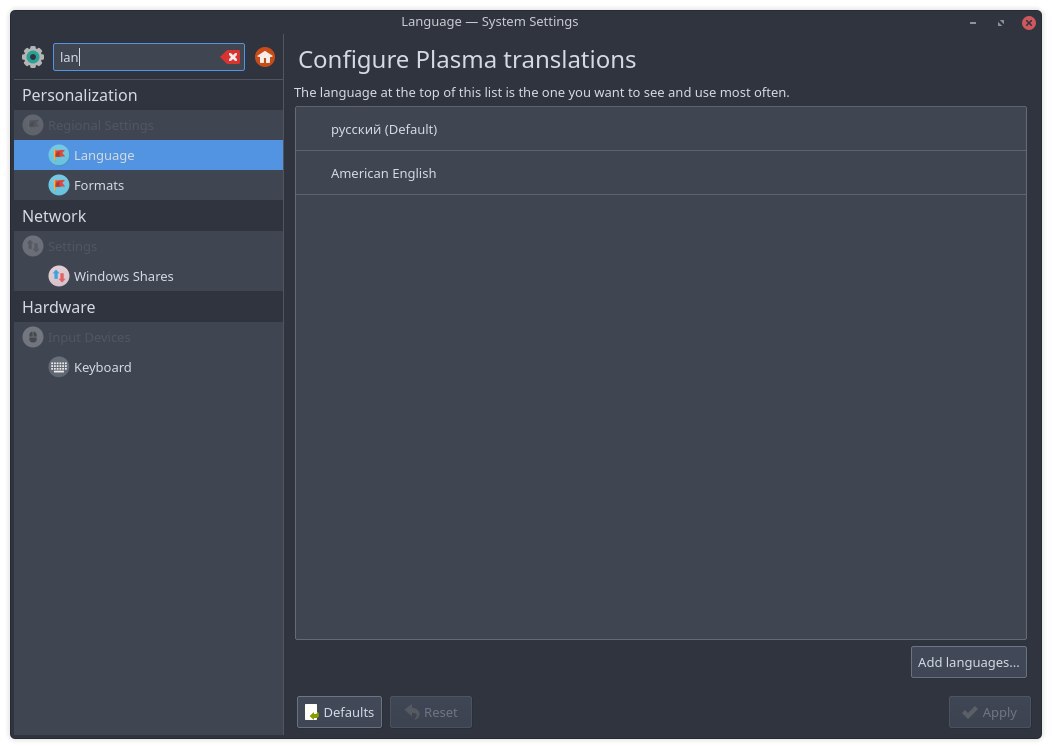The image size is (1052, 749).
Task: Open Windows Shares settings
Action: (x=148, y=276)
